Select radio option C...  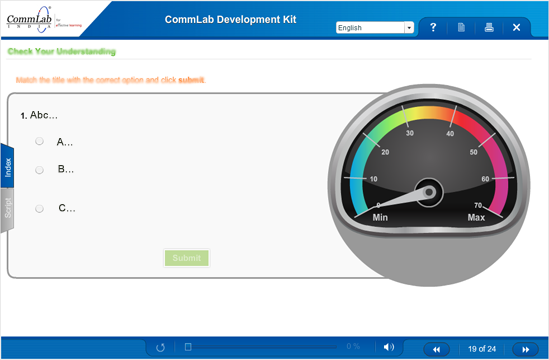40,209
